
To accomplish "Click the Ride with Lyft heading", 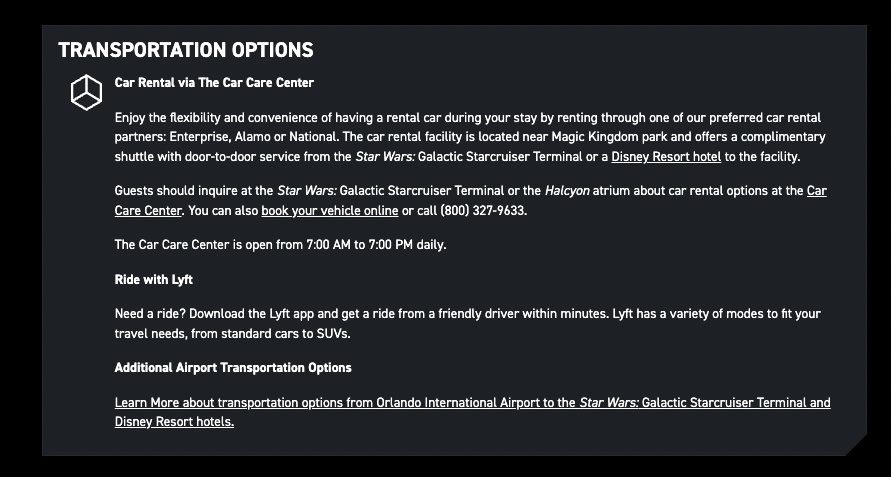I will (x=153, y=279).
